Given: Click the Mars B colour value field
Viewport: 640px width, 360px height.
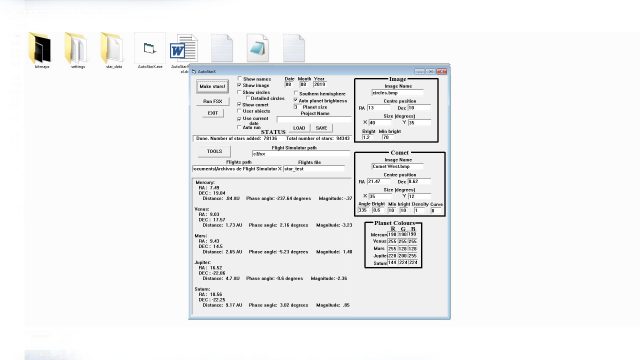Looking at the screenshot, I should tap(413, 249).
